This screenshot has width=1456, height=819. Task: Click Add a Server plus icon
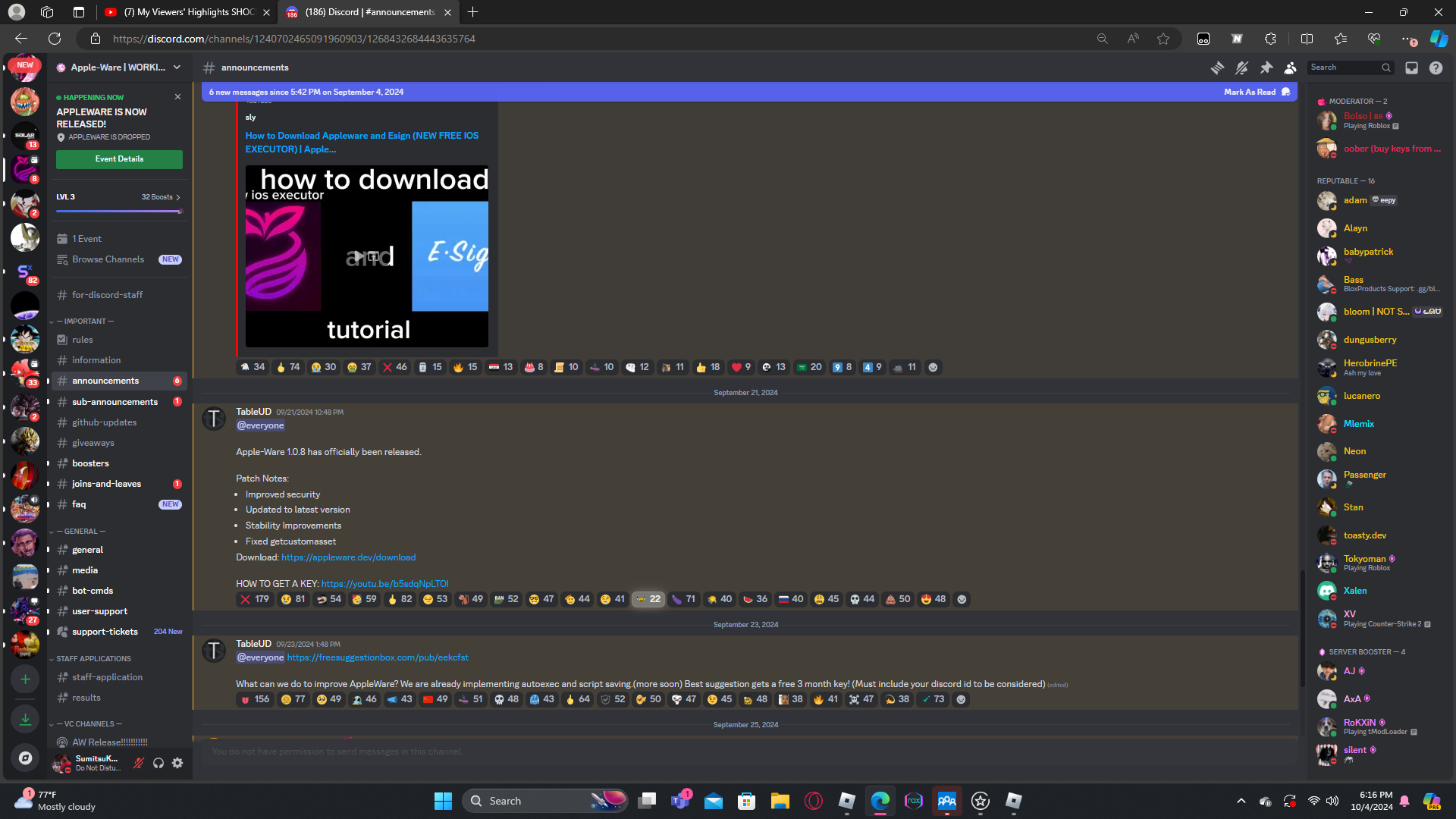[25, 679]
